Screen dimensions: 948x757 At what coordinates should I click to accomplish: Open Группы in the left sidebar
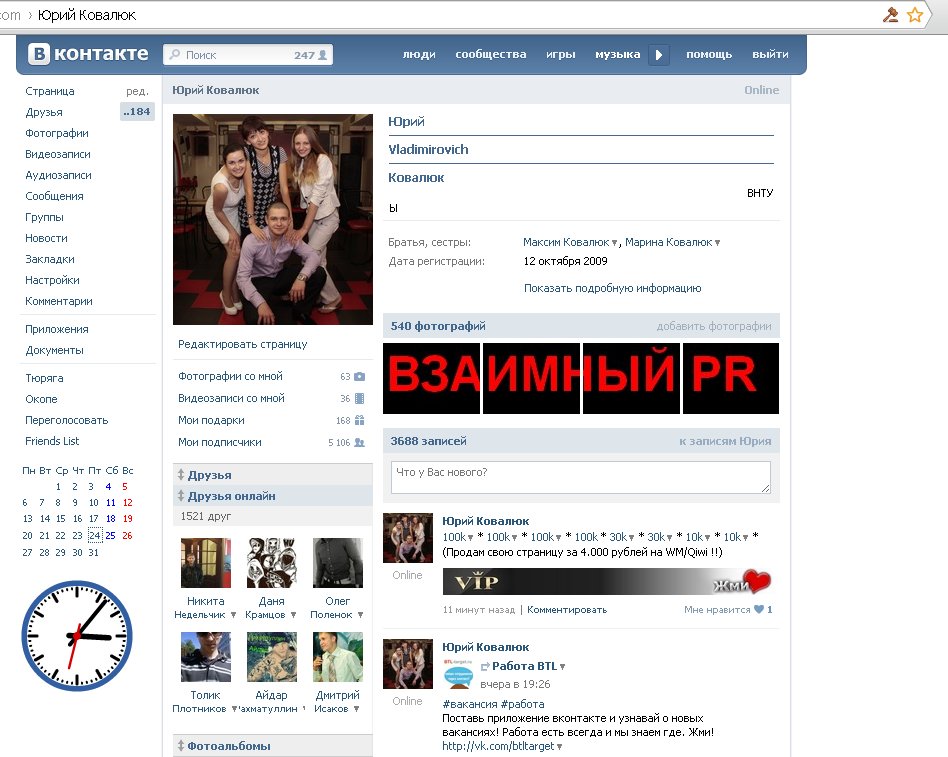tap(44, 217)
